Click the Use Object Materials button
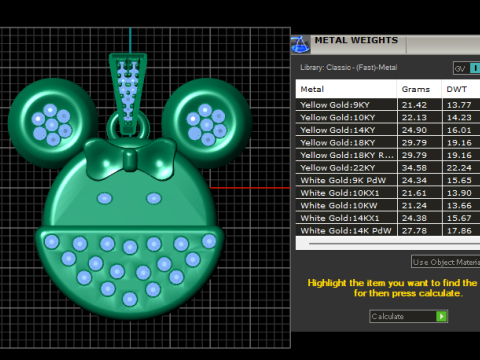480x360 pixels. pos(446,262)
